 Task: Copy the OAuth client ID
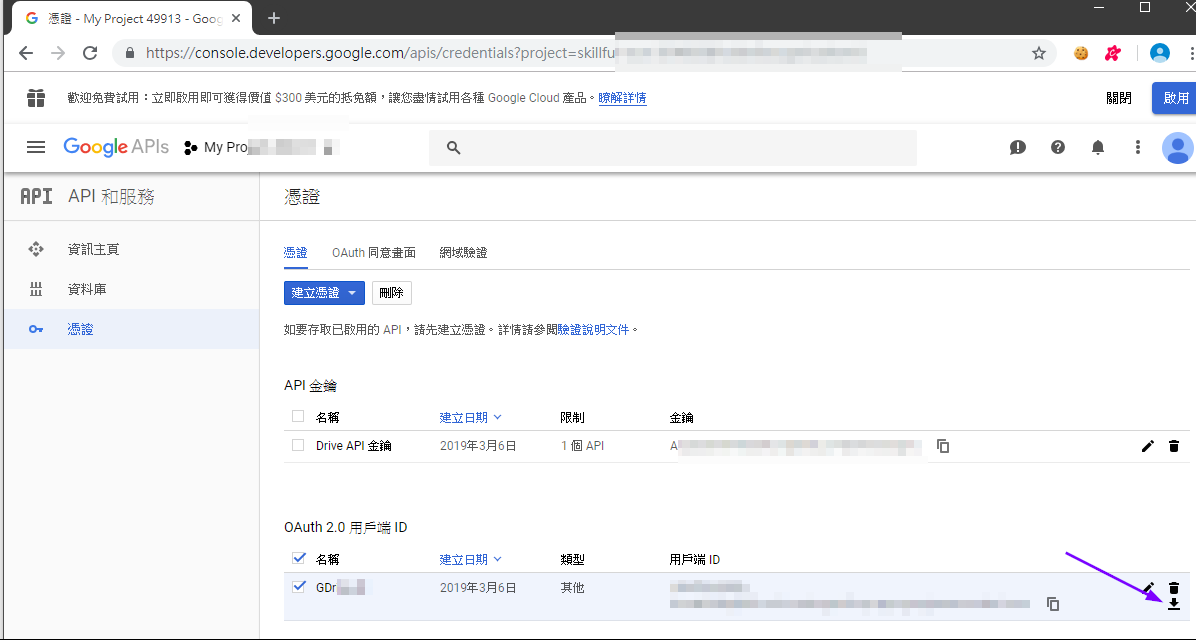[x=1053, y=604]
